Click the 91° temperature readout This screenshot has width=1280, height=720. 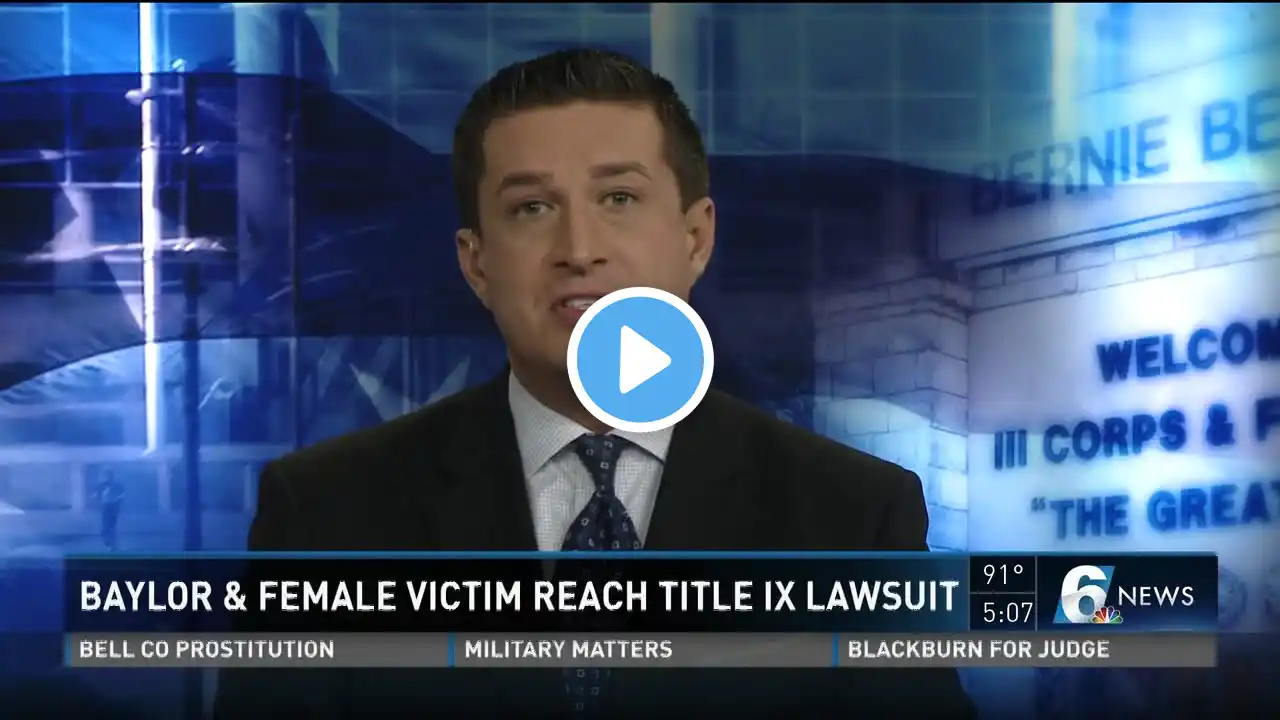click(1003, 576)
